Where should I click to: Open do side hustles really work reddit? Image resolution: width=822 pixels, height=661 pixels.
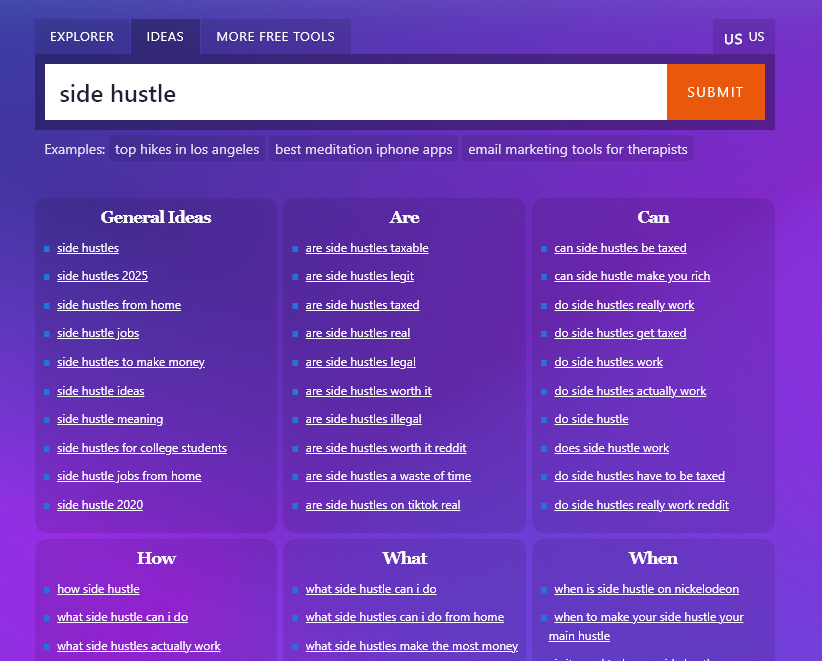[641, 505]
